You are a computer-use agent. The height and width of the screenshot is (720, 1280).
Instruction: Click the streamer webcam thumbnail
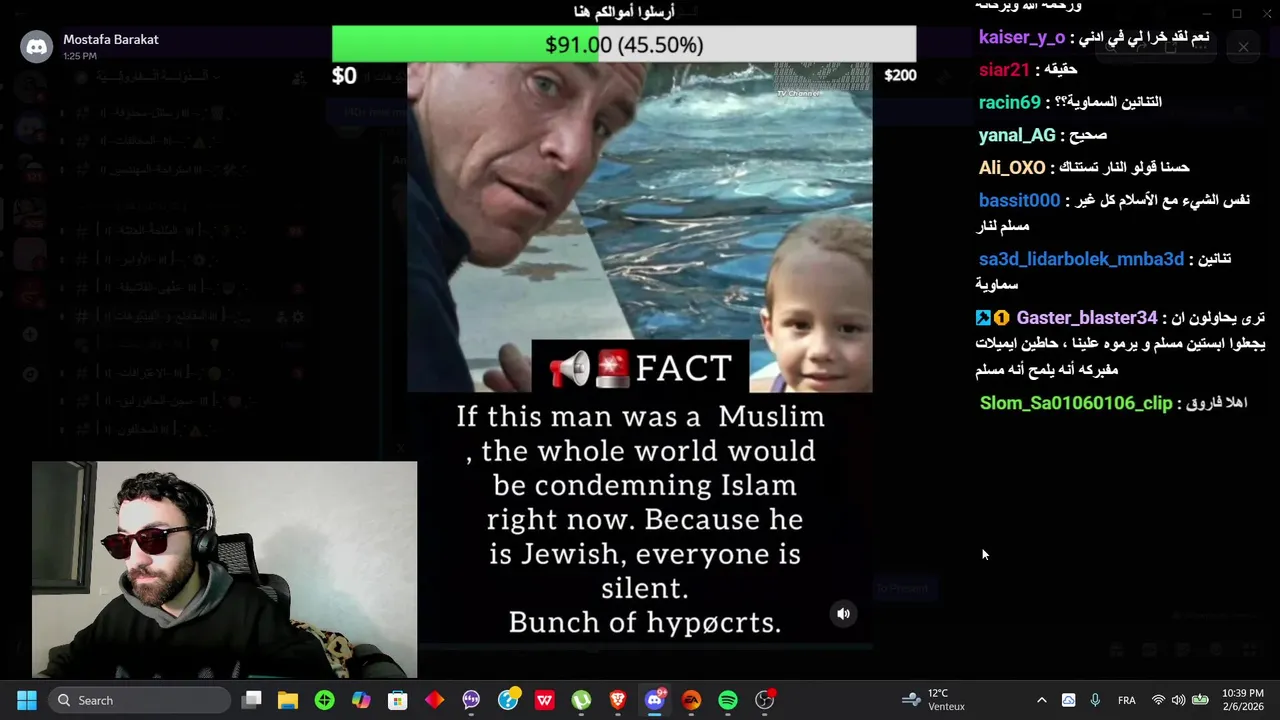tap(224, 569)
